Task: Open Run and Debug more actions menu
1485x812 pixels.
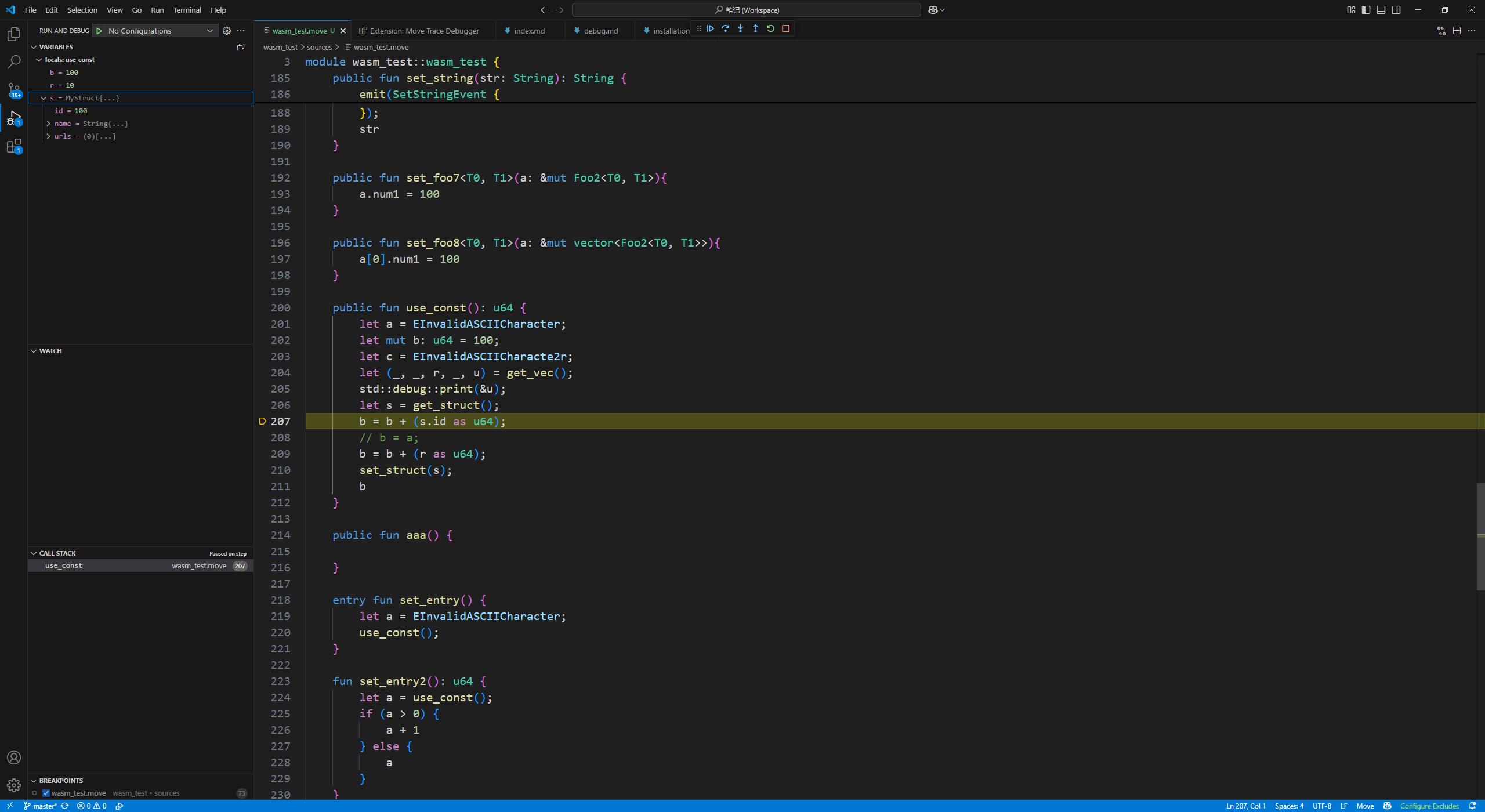Action: 241,31
